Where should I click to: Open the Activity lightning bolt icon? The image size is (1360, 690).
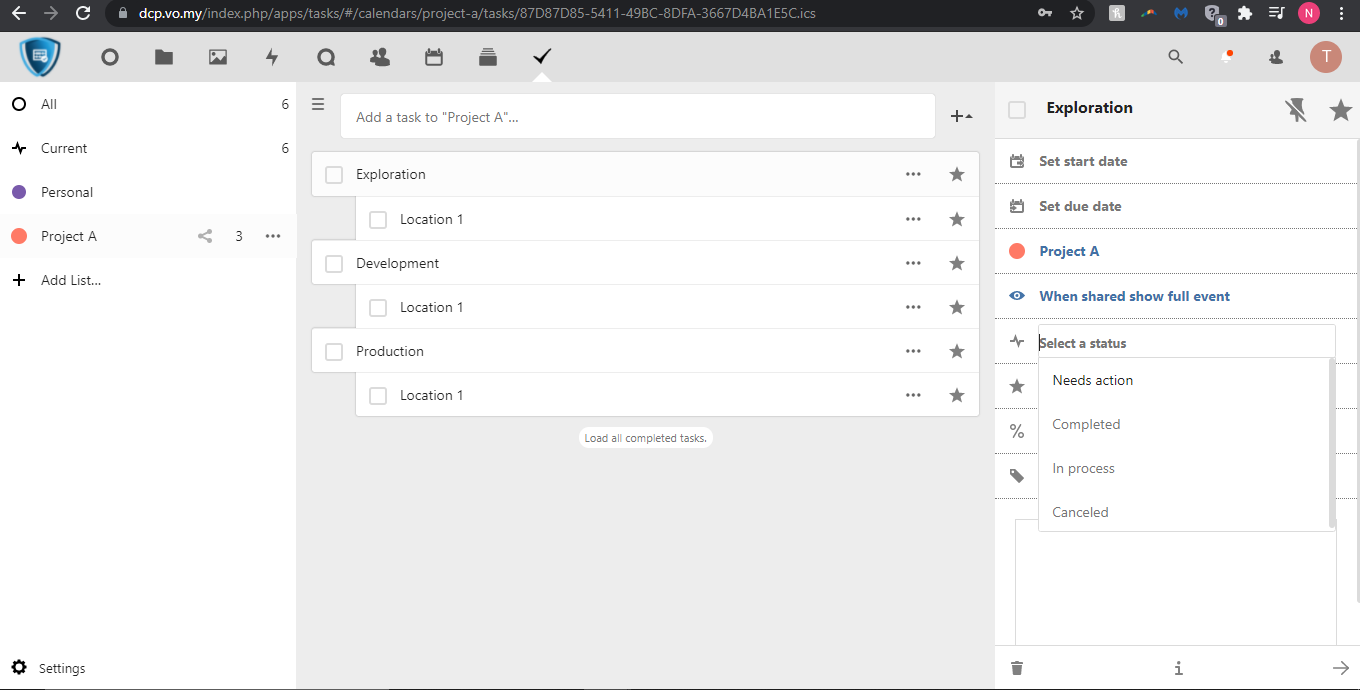[272, 58]
